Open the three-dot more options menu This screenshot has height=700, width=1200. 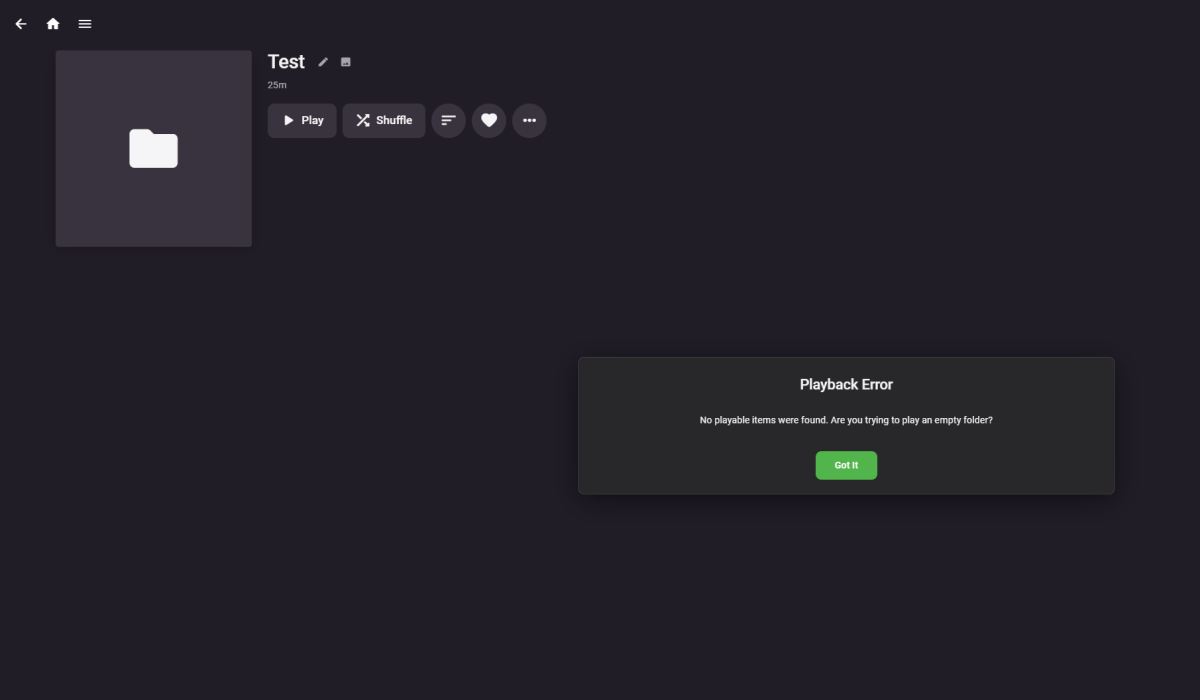tap(529, 120)
